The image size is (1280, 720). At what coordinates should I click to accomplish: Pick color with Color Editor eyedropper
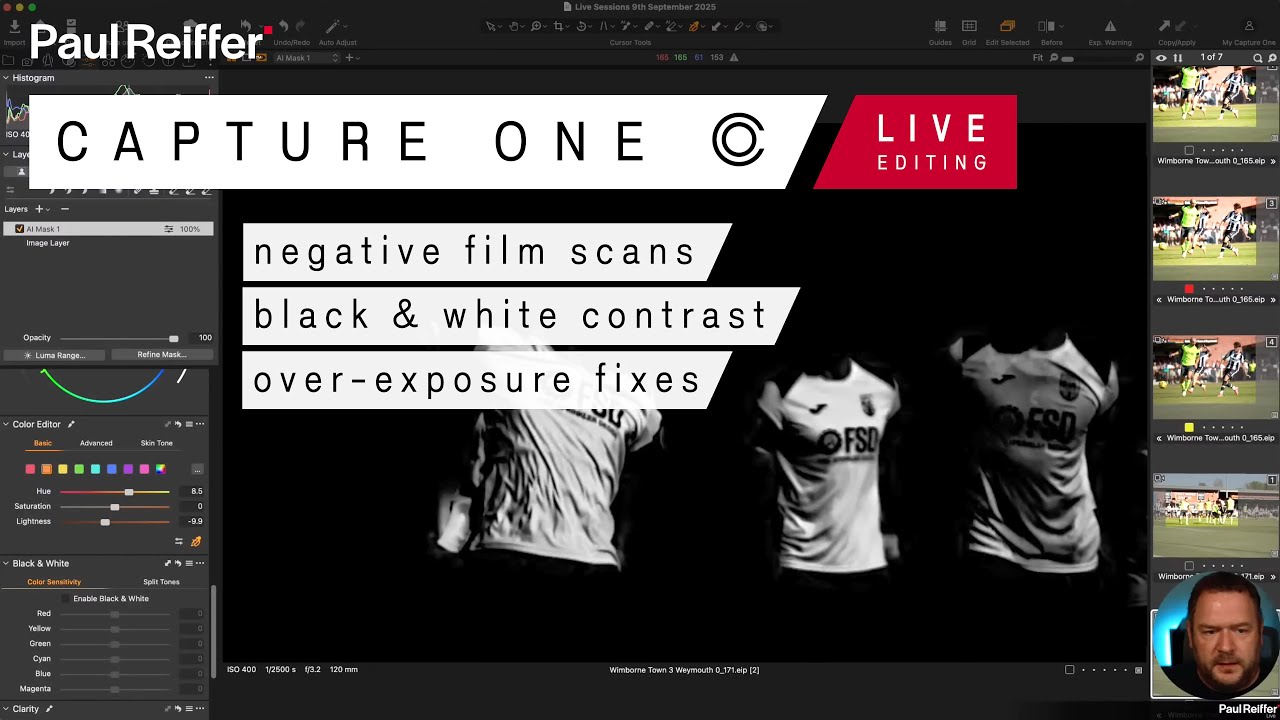pyautogui.click(x=196, y=541)
